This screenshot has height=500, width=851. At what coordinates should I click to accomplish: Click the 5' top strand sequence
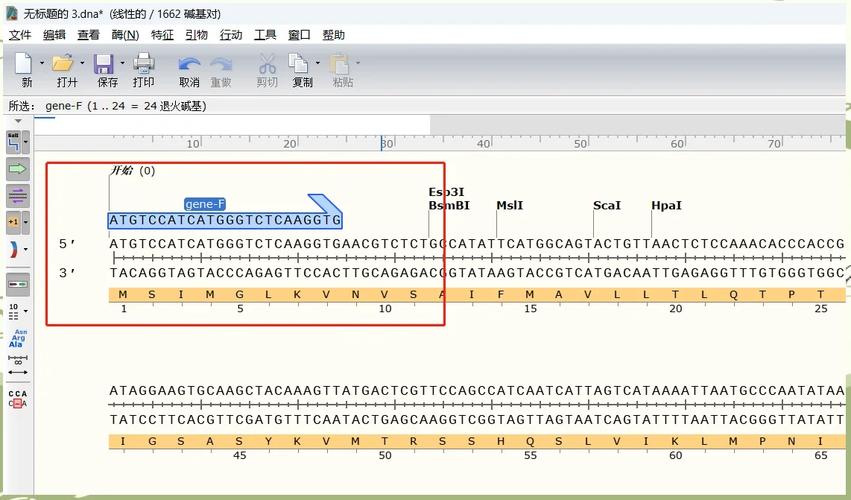477,244
